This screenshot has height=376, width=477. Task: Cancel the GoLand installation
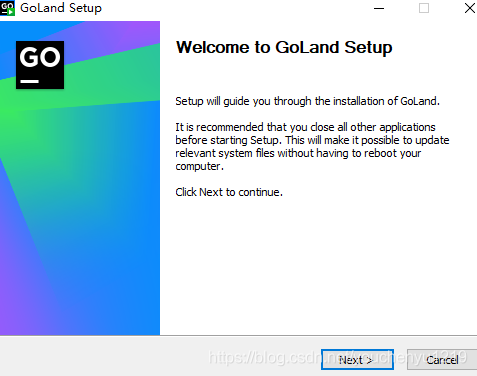pos(442,359)
